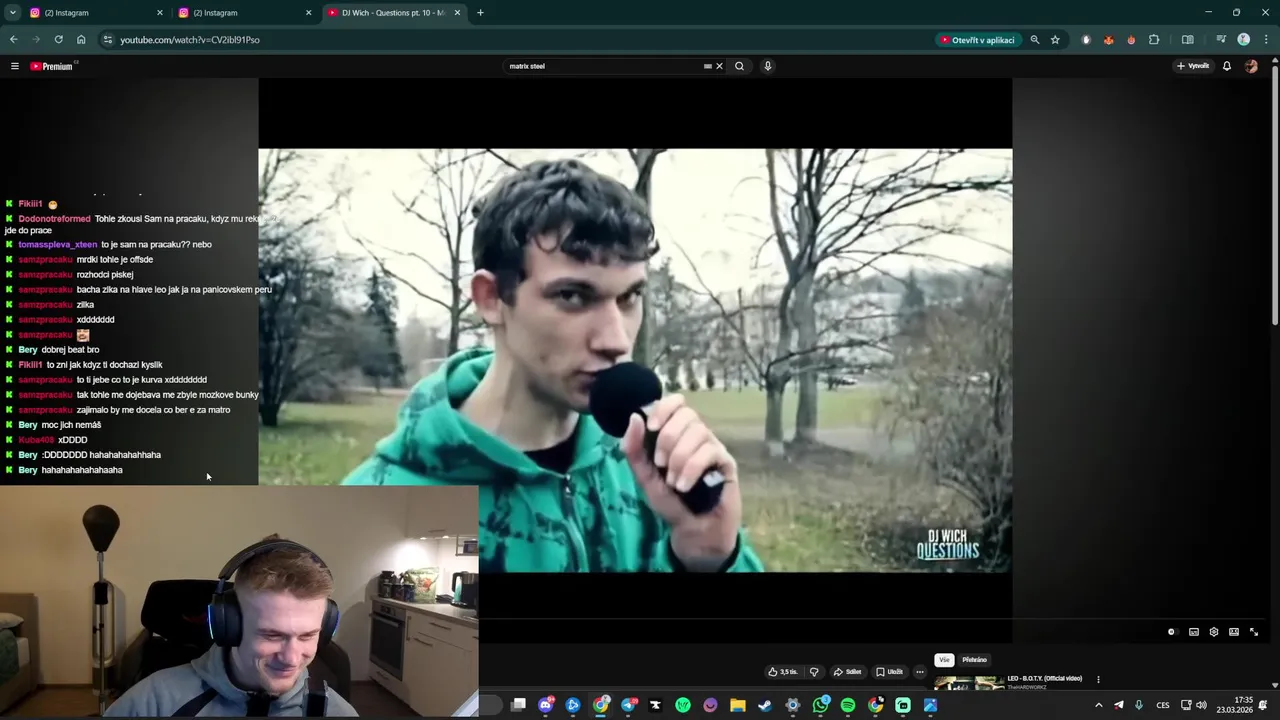Go back in browser history
1280x720 pixels.
point(14,40)
